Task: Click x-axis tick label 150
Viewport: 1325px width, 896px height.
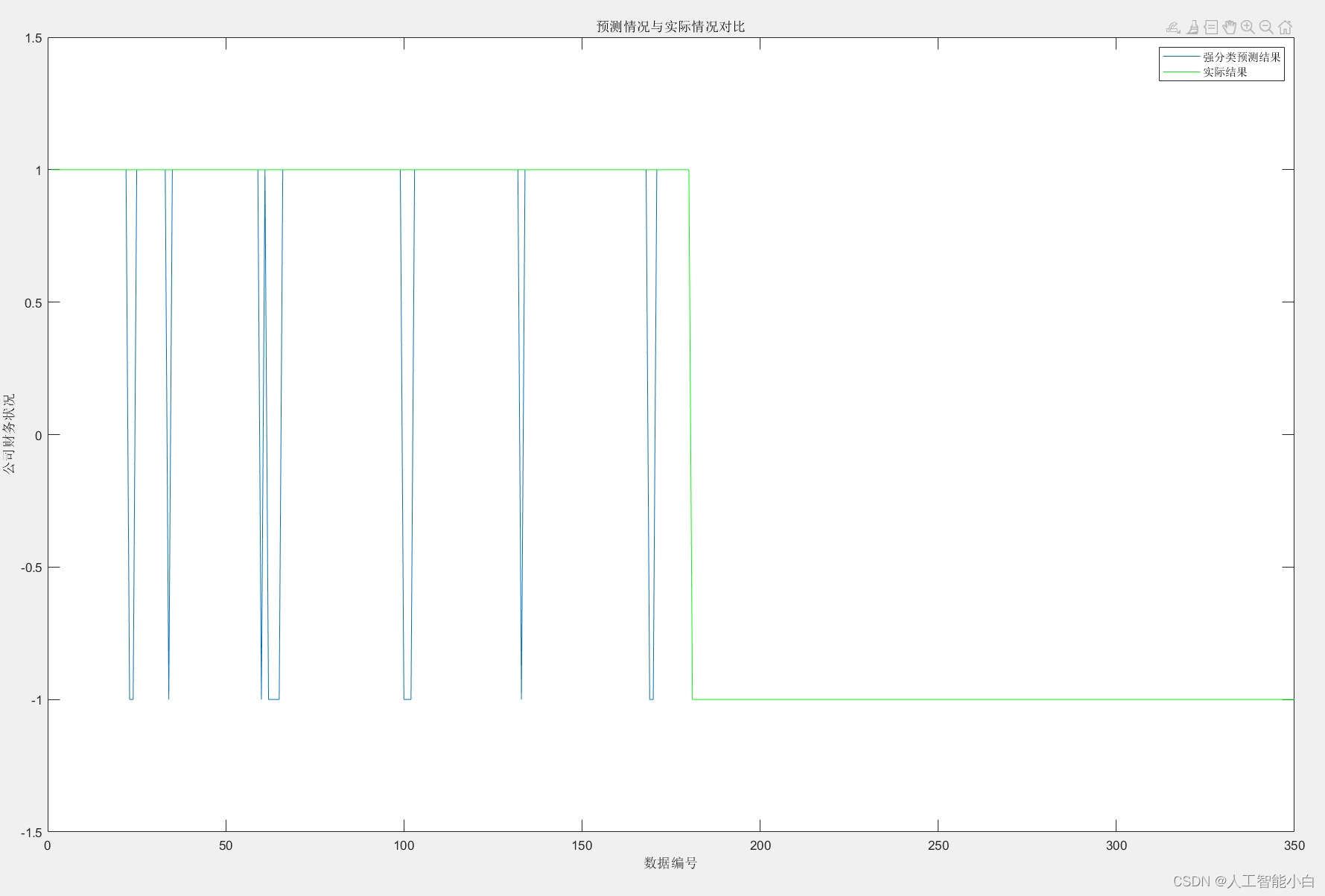Action: (582, 845)
